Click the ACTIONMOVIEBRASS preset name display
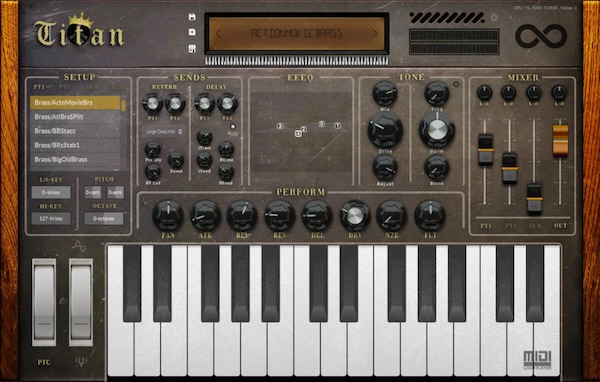This screenshot has height=382, width=600. tap(297, 34)
